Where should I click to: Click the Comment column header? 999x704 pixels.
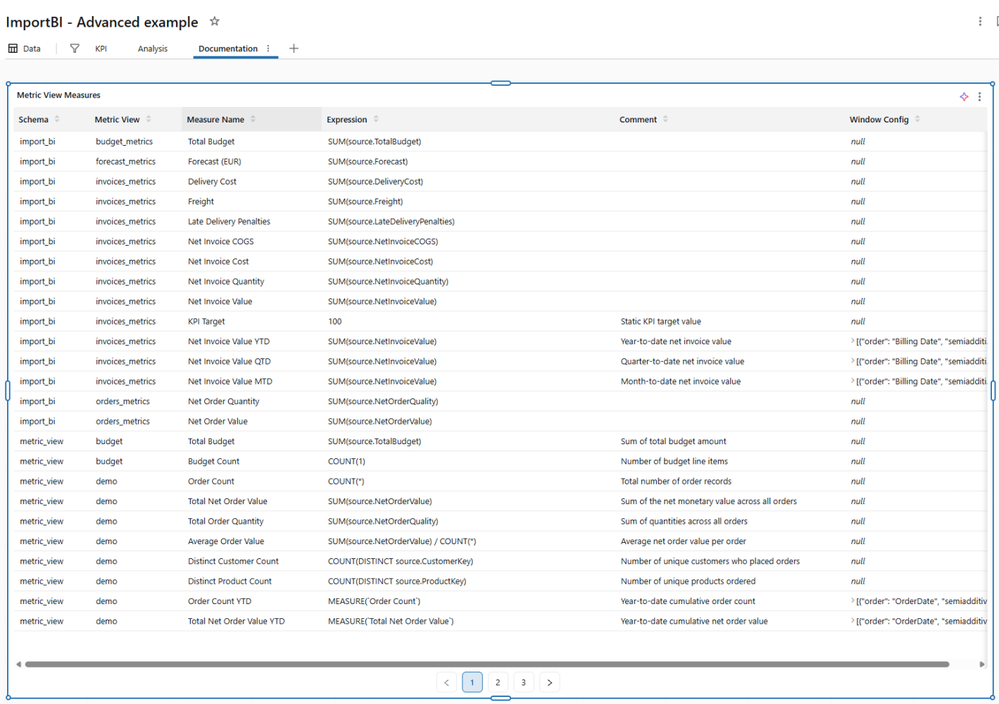(x=729, y=119)
